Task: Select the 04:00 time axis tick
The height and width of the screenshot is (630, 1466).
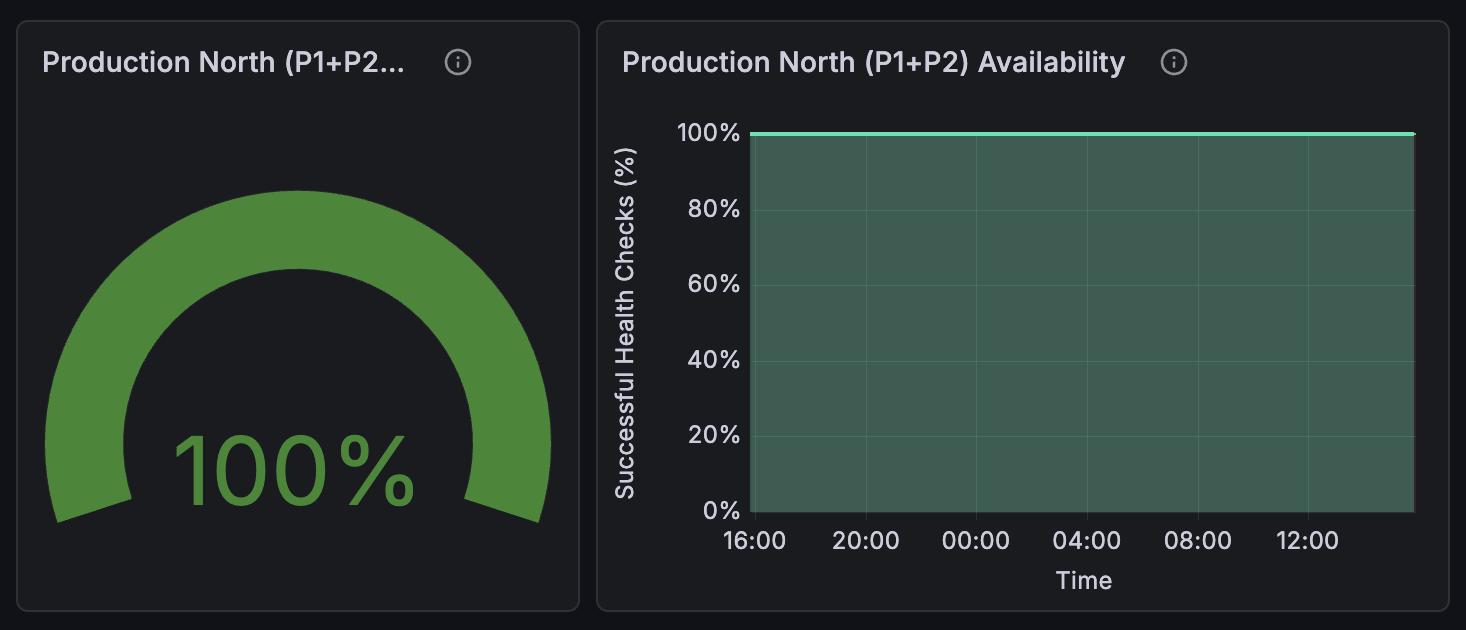Action: (x=1088, y=541)
